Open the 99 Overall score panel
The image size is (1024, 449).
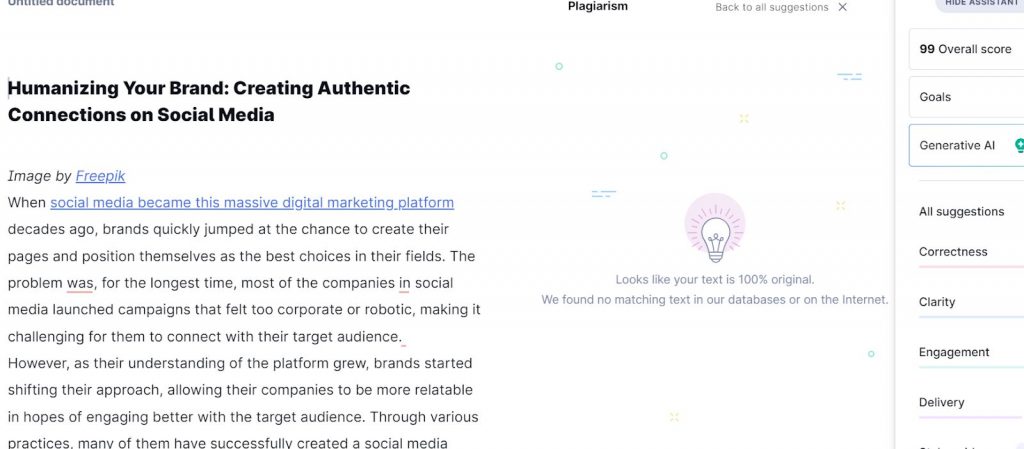pos(967,49)
